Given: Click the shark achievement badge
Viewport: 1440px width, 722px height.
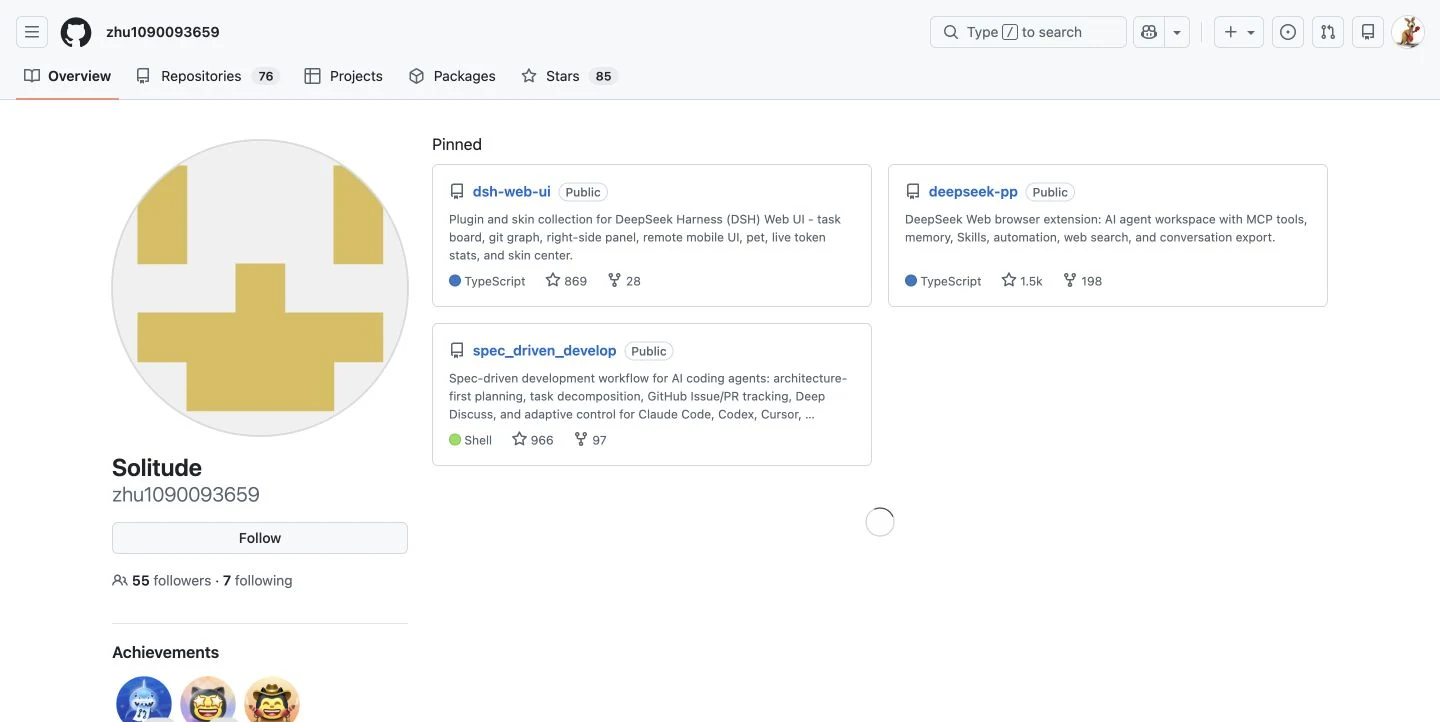Looking at the screenshot, I should coord(144,700).
